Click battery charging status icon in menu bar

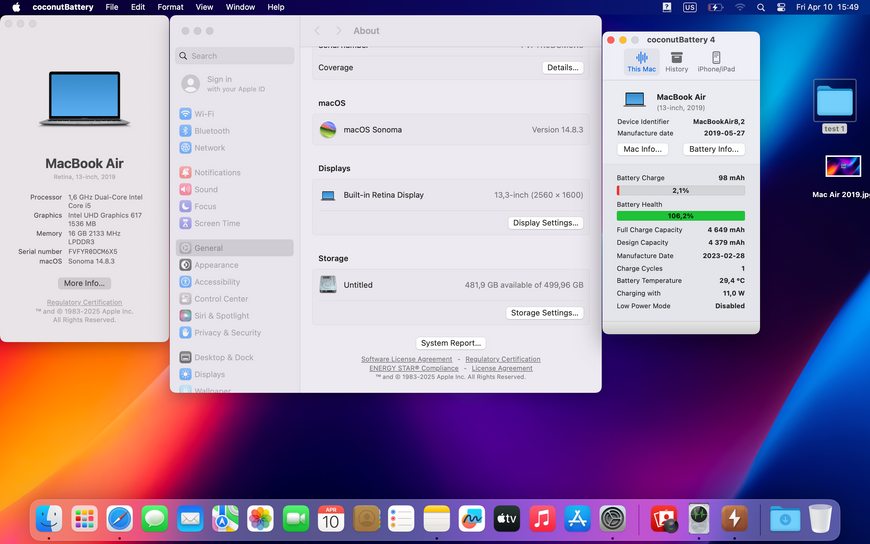point(715,7)
